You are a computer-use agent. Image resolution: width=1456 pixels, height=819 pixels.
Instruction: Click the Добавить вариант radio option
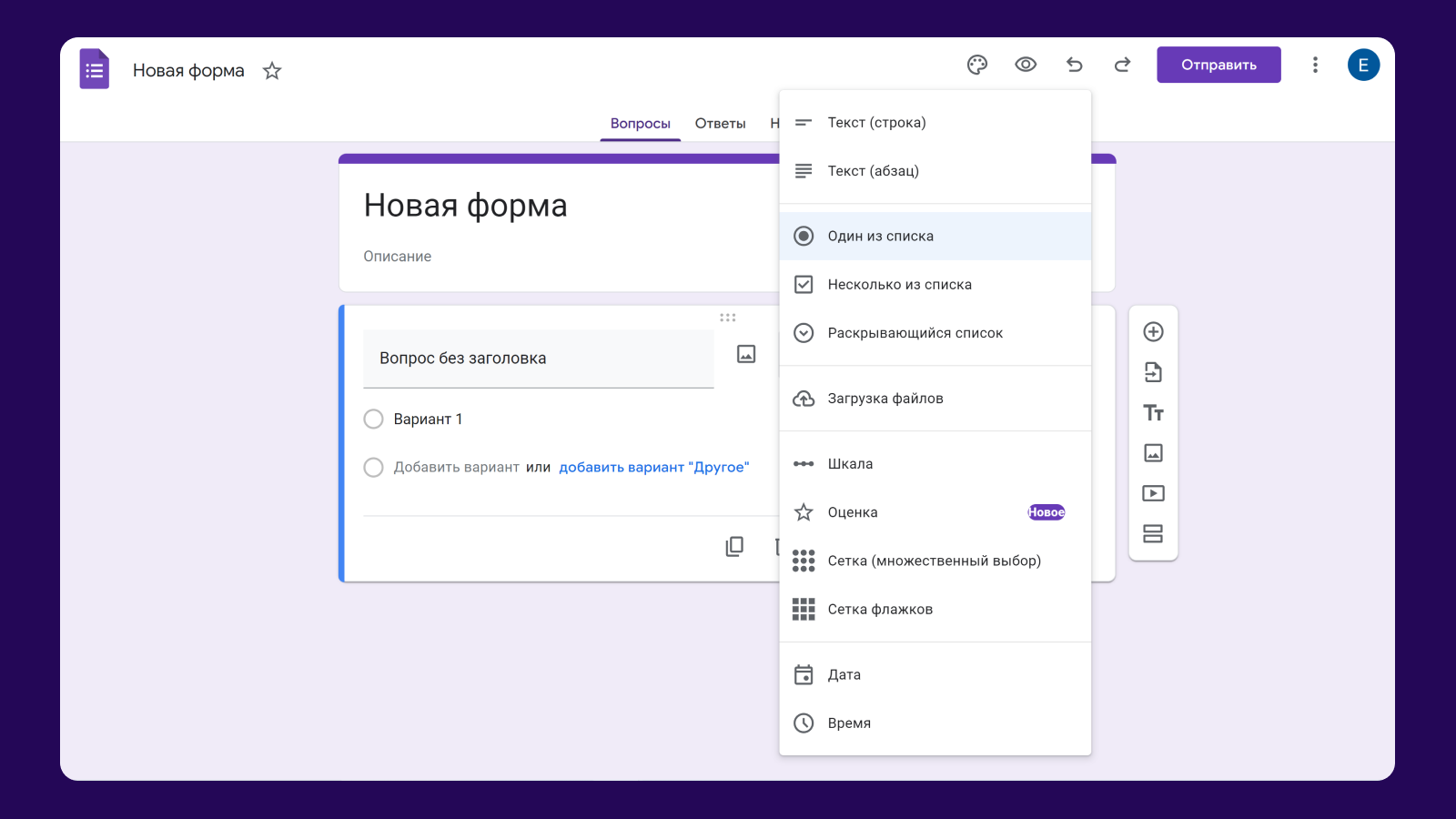point(373,467)
